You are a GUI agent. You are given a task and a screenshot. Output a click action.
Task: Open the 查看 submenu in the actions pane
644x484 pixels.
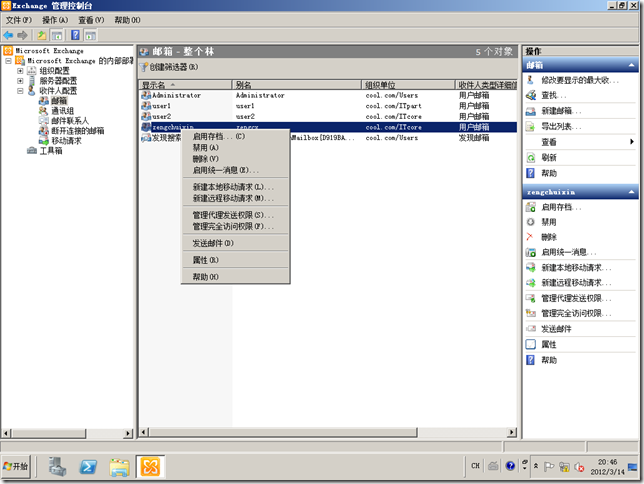tap(632, 142)
